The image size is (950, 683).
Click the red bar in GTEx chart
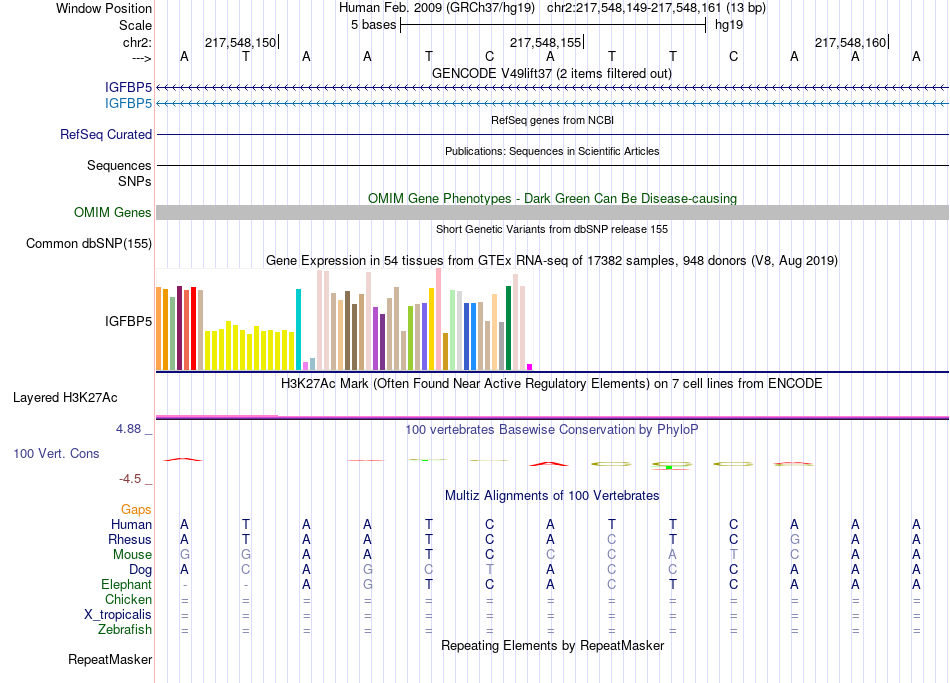point(193,328)
